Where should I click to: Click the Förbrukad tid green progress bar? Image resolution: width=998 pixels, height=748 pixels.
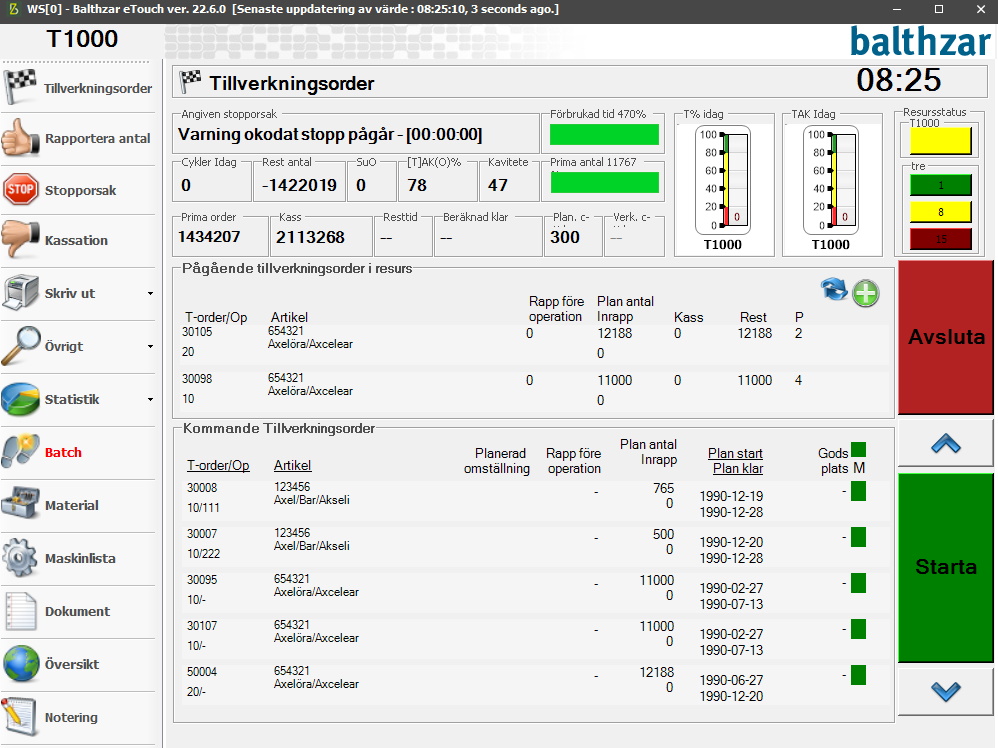(x=604, y=134)
